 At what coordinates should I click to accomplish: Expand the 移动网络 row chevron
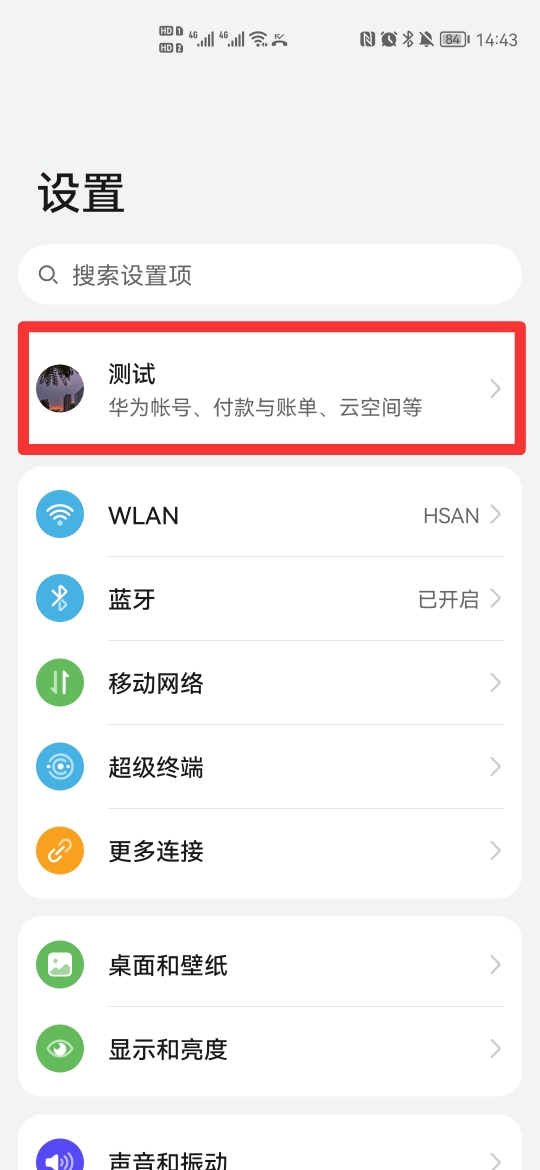(495, 683)
